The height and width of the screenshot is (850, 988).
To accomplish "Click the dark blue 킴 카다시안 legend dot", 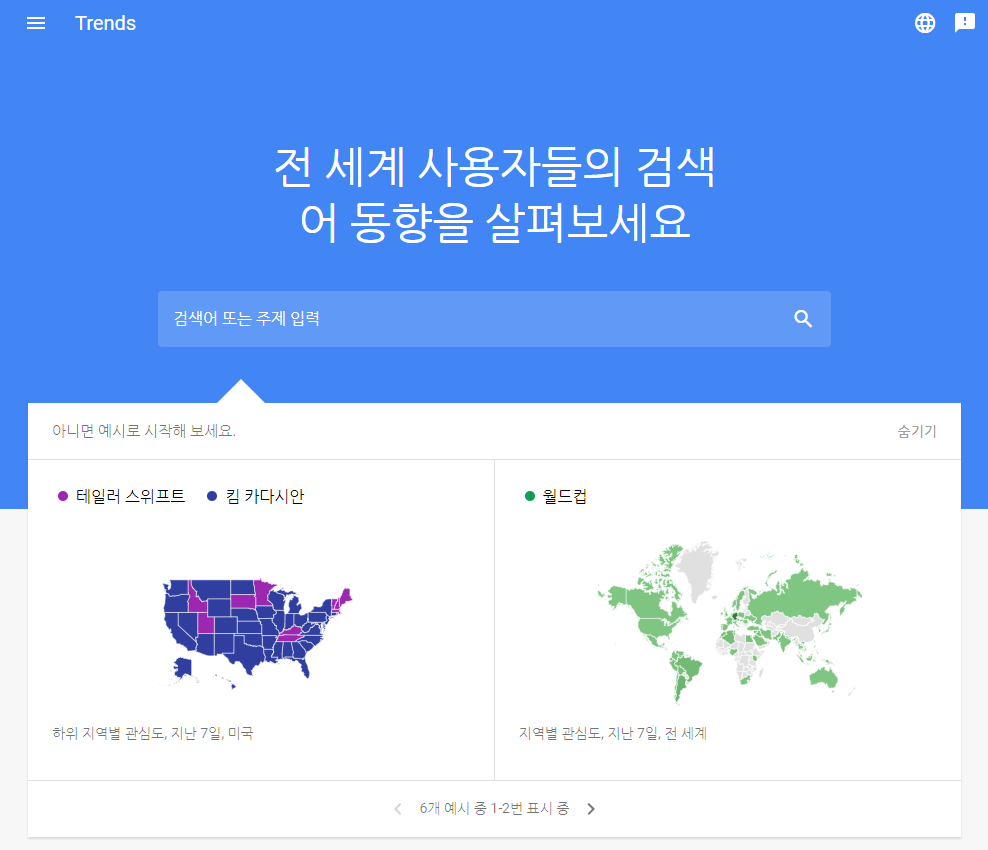I will 212,497.
